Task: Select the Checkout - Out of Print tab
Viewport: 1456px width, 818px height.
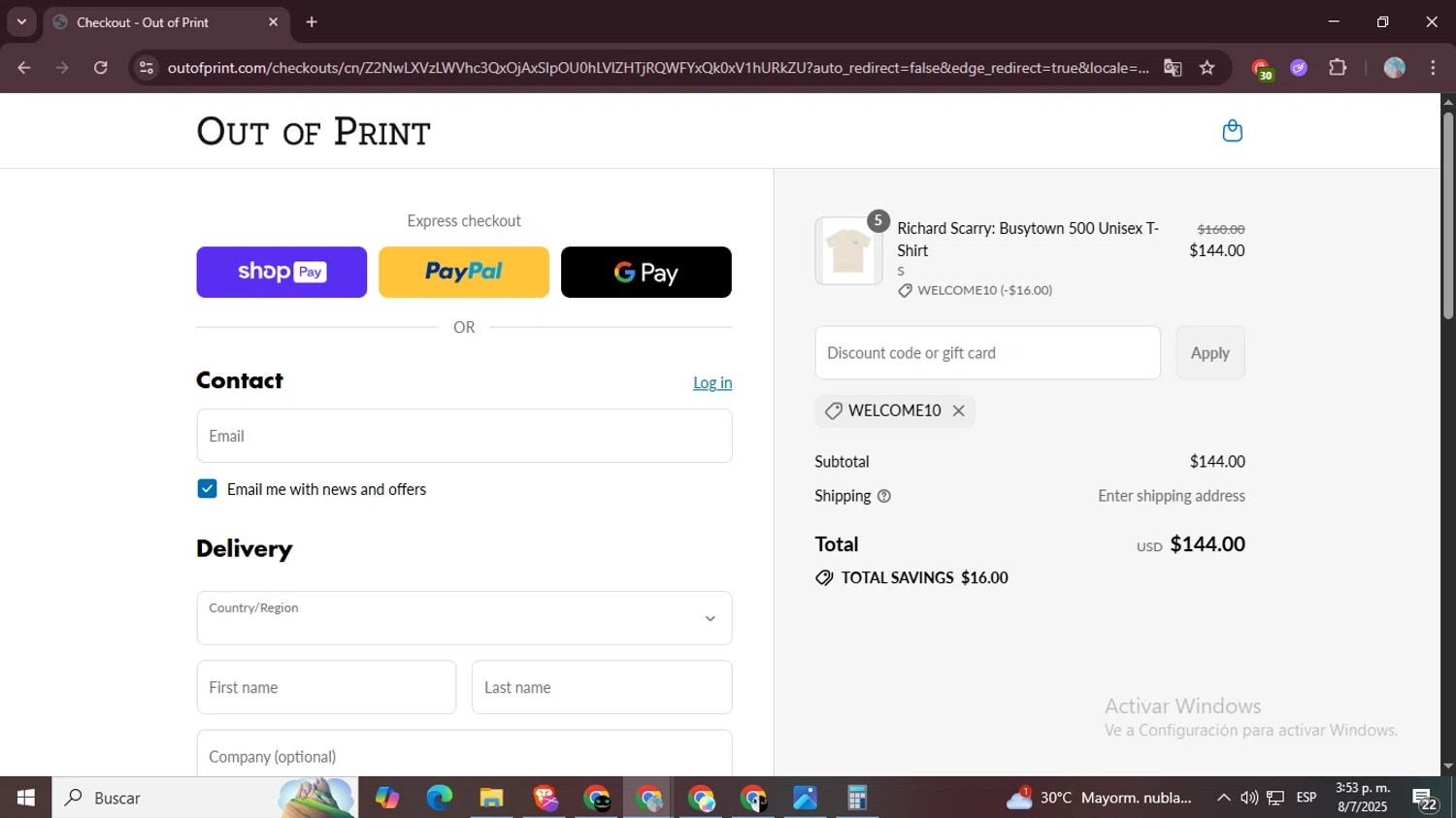Action: pyautogui.click(x=165, y=22)
